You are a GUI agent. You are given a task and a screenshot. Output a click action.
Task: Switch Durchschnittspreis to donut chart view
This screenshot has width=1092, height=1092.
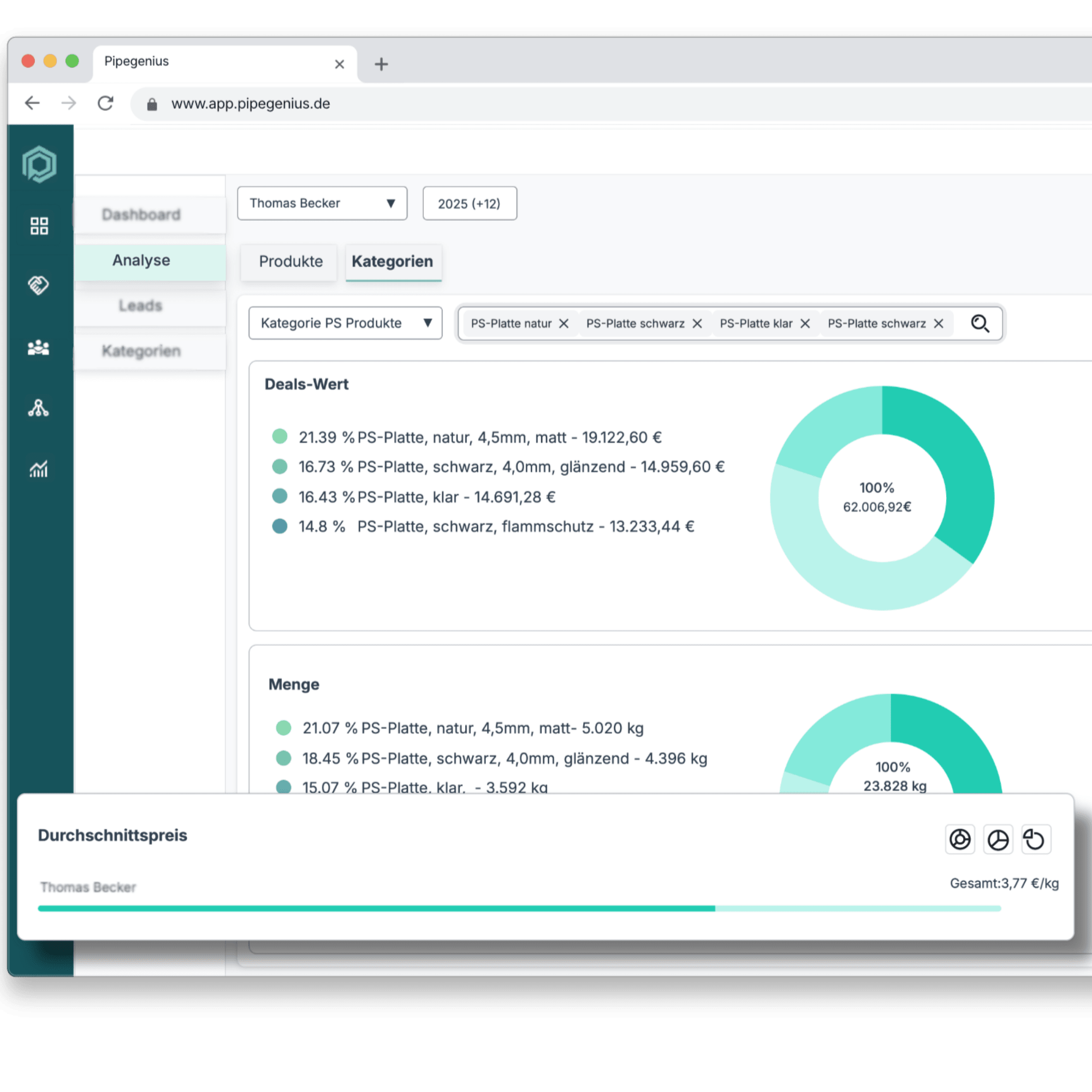[x=959, y=839]
